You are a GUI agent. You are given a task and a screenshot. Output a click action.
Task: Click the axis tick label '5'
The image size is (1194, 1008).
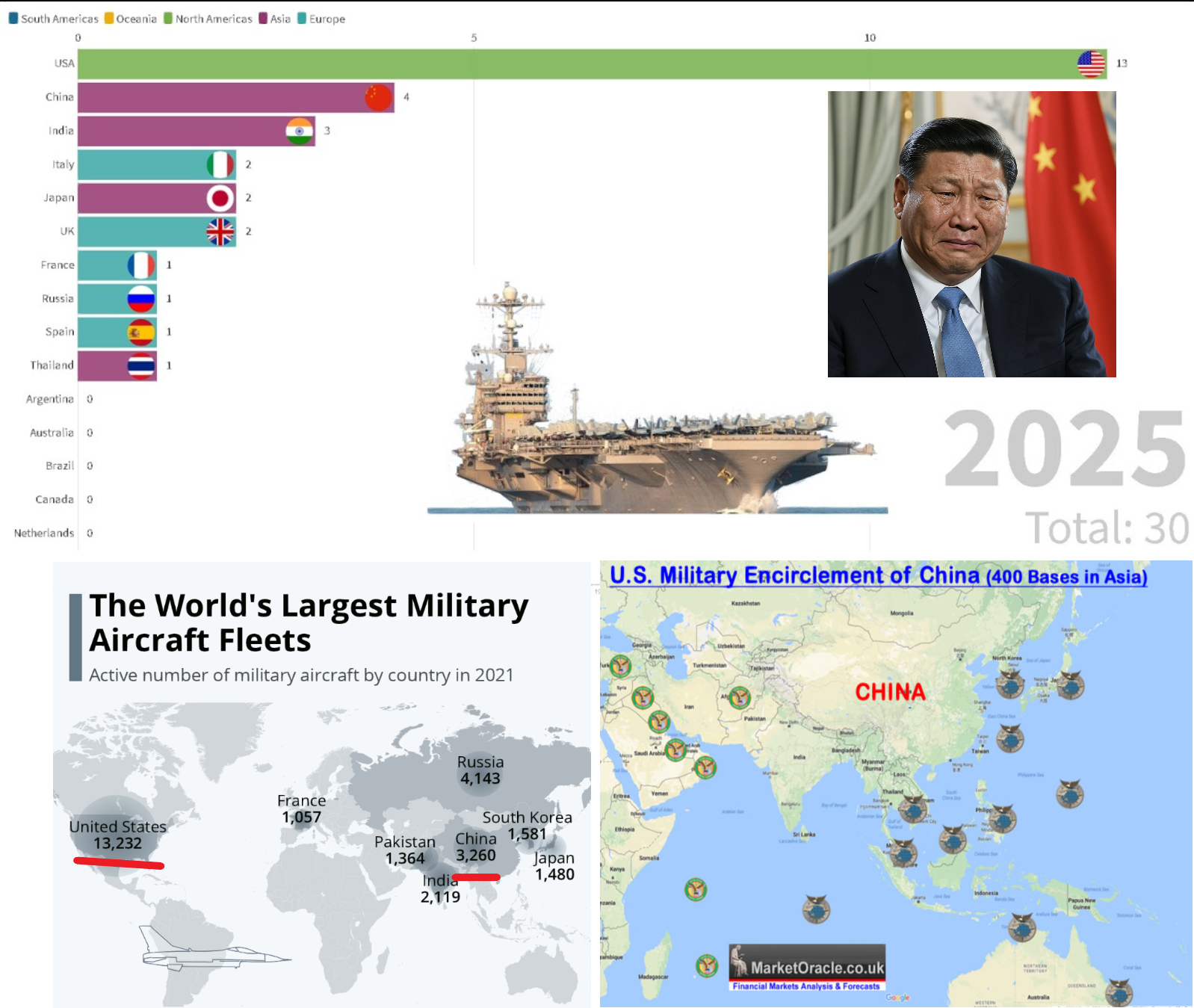pyautogui.click(x=474, y=37)
